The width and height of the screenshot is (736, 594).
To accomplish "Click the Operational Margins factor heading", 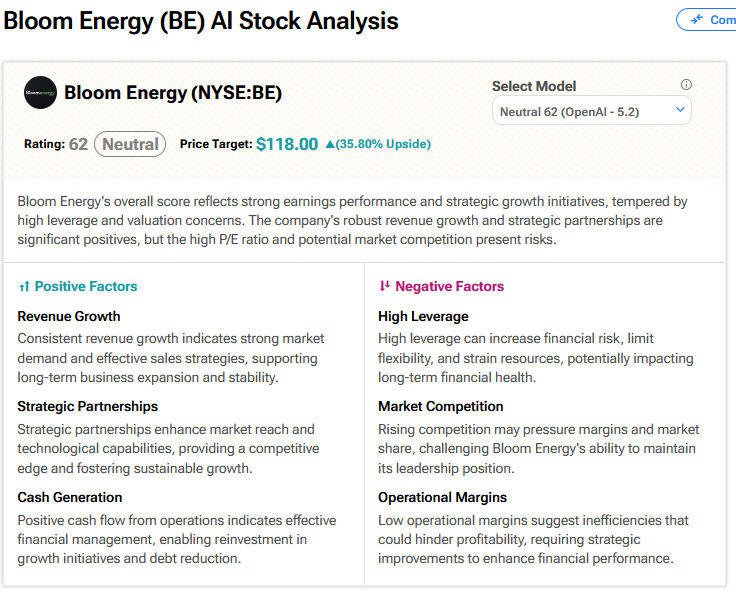I will tap(442, 497).
